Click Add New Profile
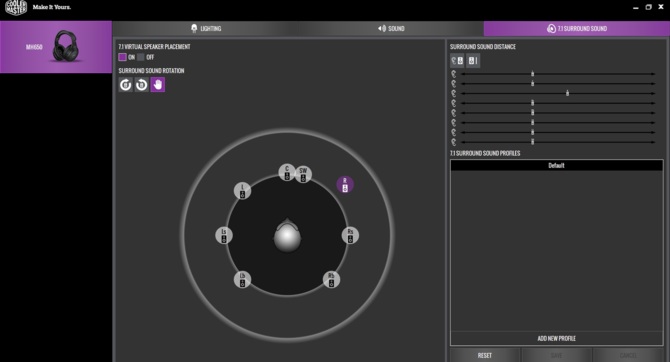The width and height of the screenshot is (670, 362). tap(556, 338)
